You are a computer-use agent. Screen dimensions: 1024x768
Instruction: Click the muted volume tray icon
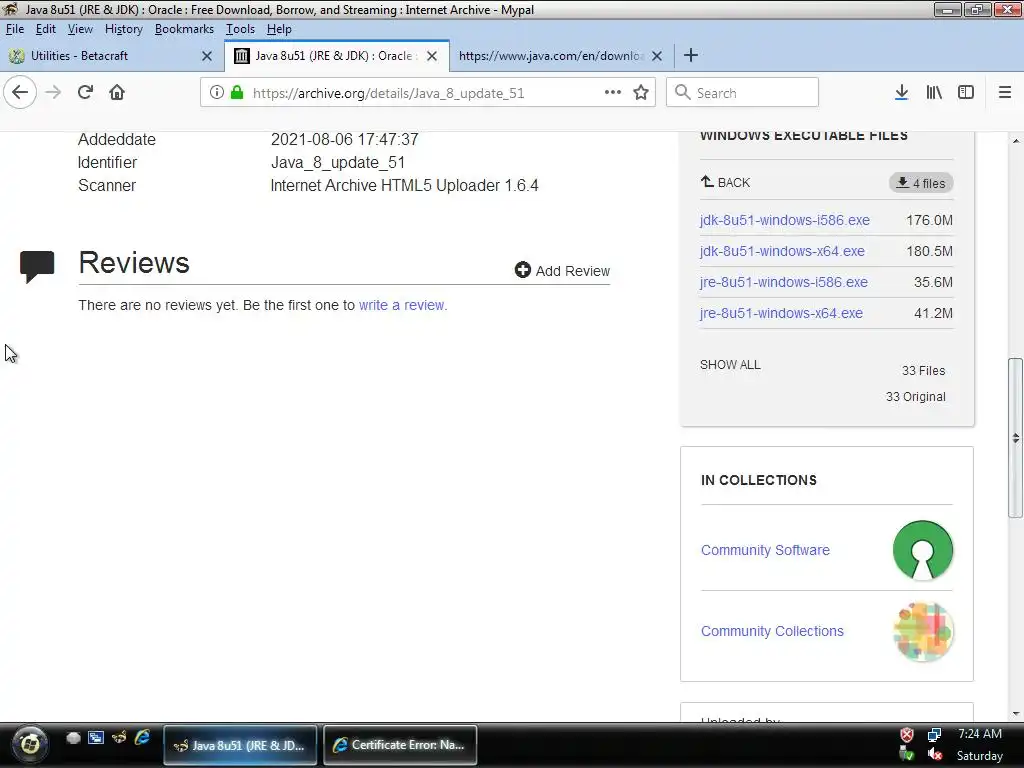[935, 755]
